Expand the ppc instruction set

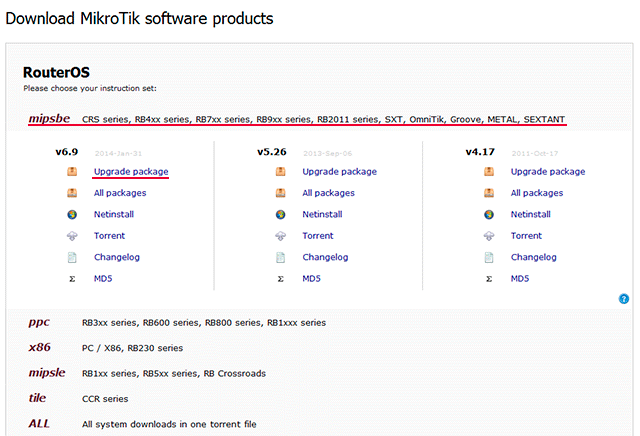(40, 323)
